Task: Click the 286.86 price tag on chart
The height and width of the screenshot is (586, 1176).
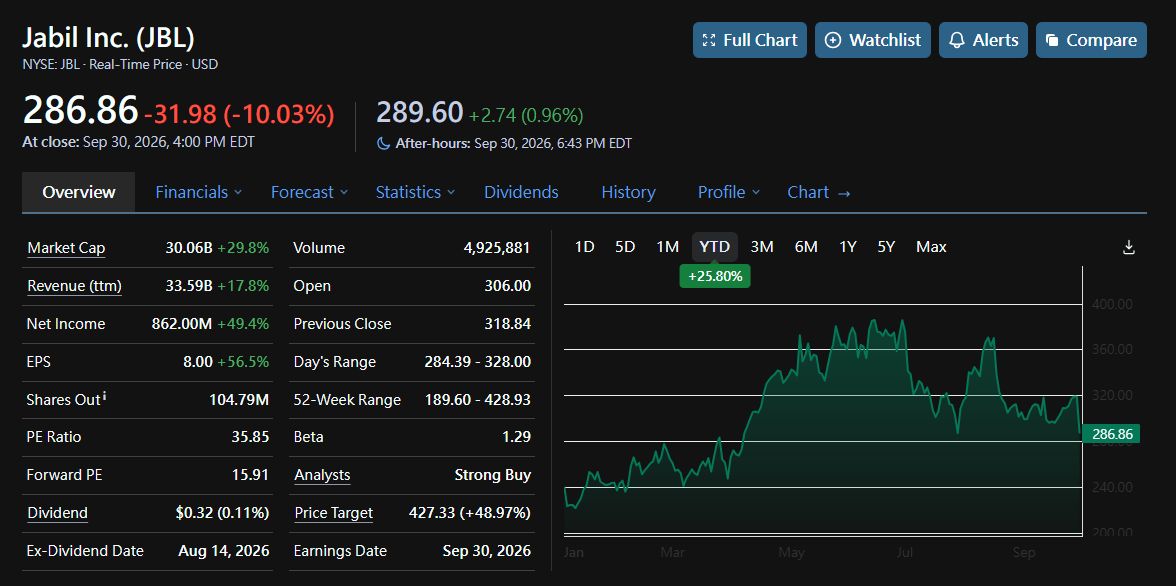Action: click(1112, 434)
